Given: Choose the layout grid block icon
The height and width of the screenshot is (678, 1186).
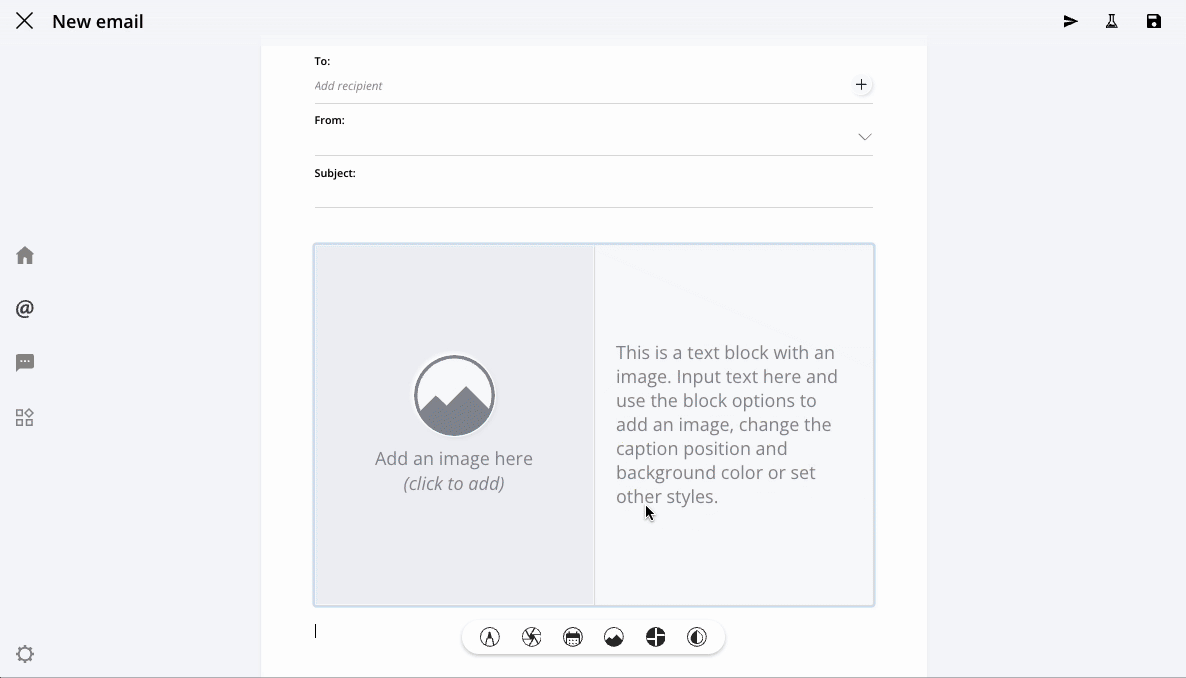Looking at the screenshot, I should (x=656, y=637).
